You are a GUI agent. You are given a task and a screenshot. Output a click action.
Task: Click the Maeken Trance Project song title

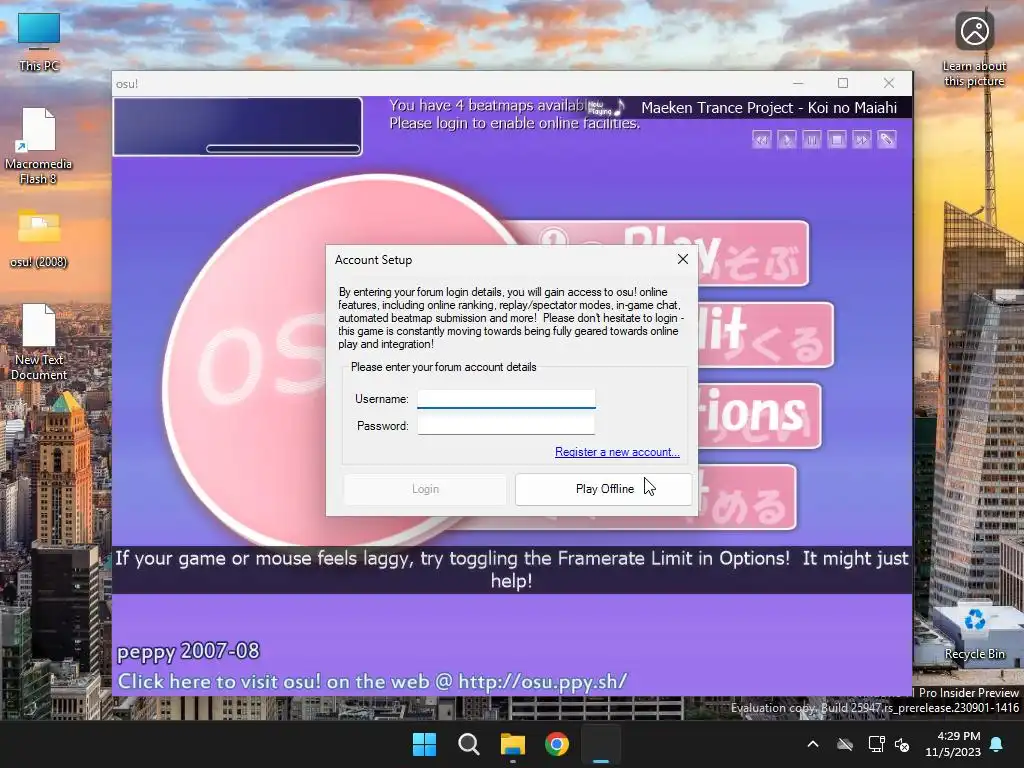click(x=769, y=108)
